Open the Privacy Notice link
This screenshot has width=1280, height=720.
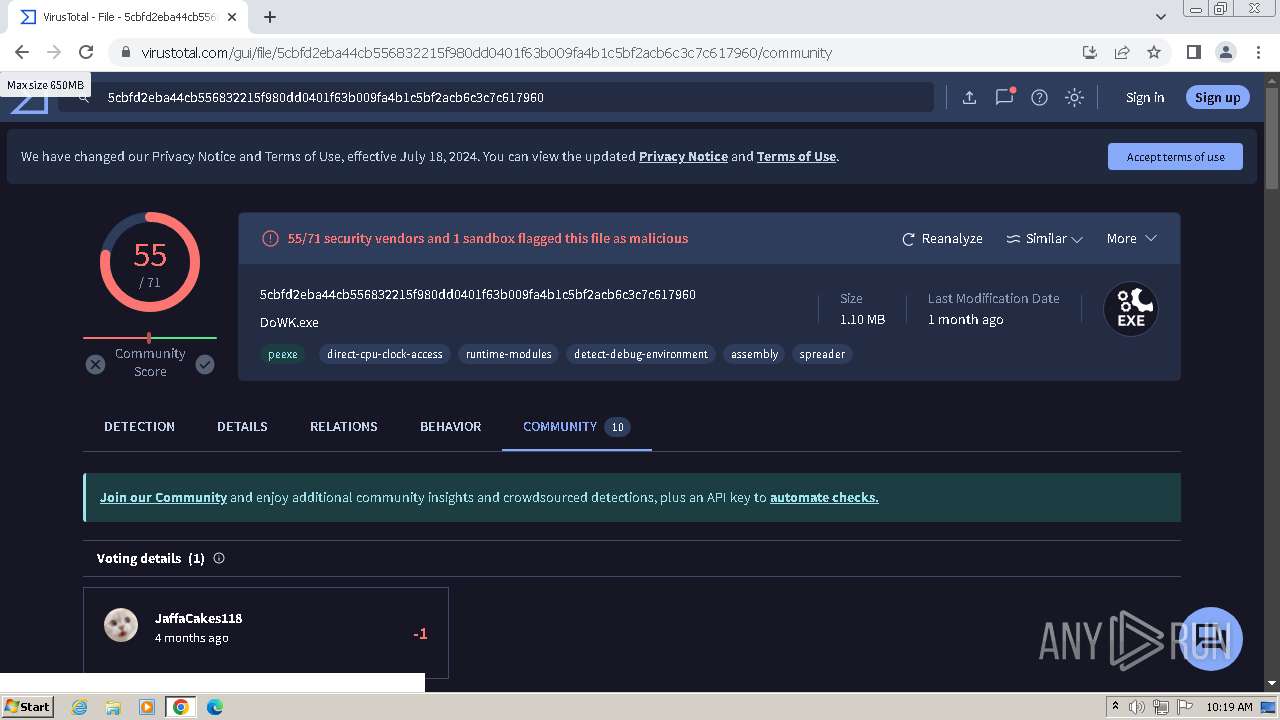(x=683, y=156)
